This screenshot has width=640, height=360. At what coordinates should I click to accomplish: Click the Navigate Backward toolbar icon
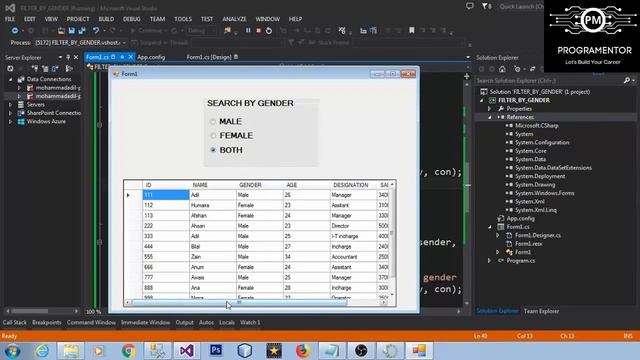15,31
